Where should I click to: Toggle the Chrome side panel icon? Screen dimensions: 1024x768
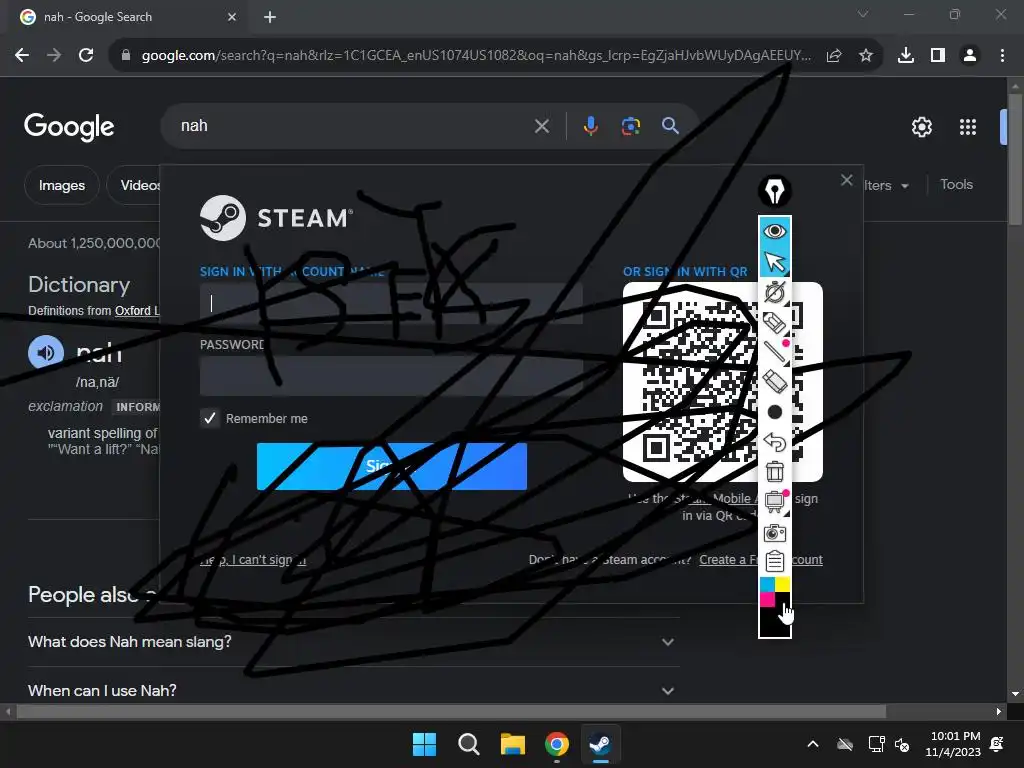pyautogui.click(x=938, y=56)
